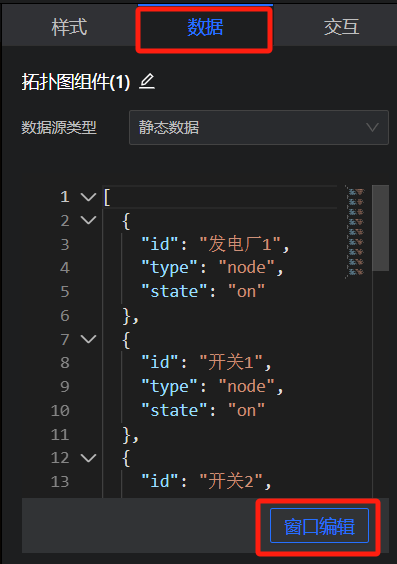The image size is (397, 564).
Task: Collapse the code block at line 1
Action: 88,197
